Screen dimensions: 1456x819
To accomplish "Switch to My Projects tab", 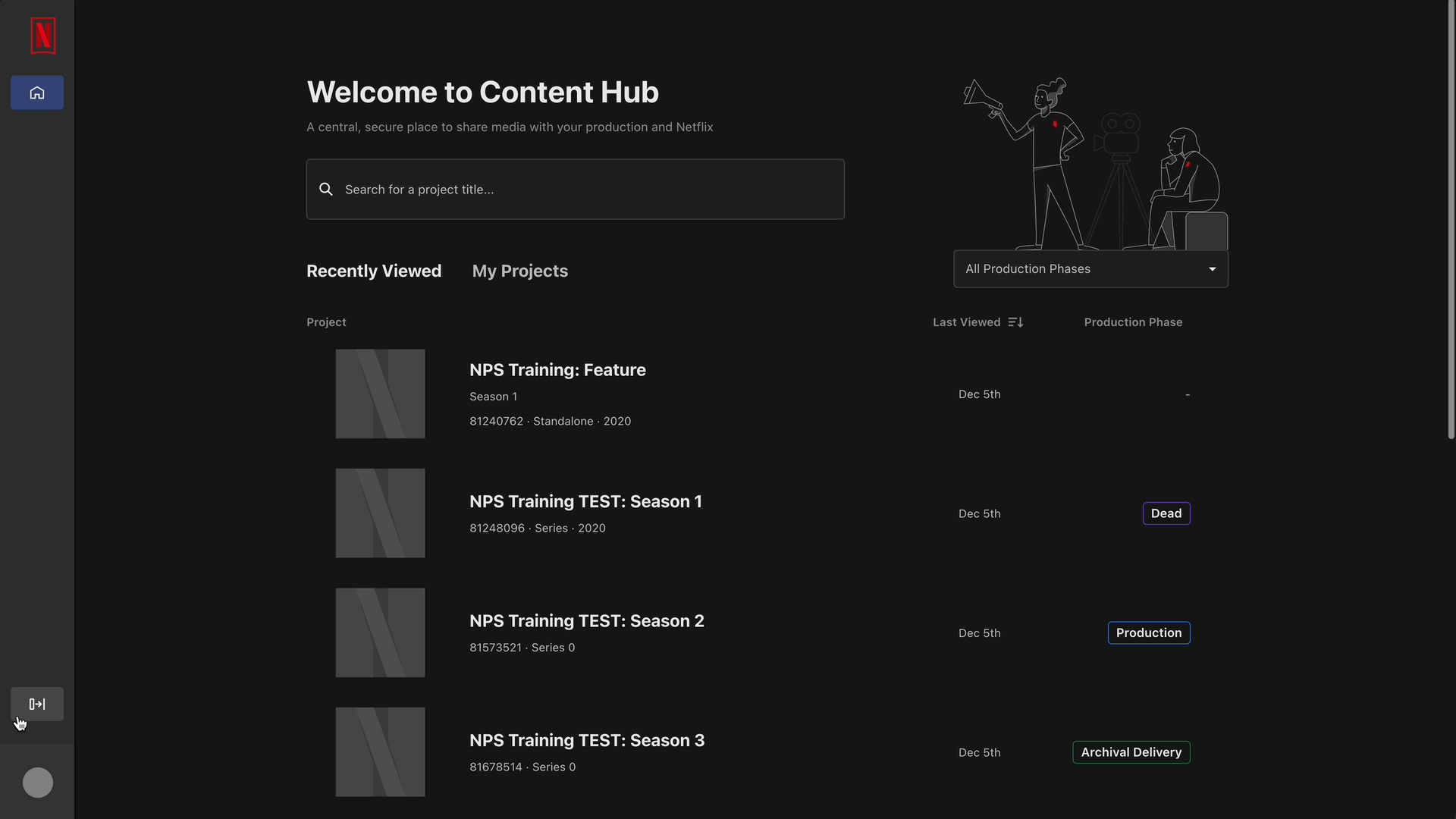I will [x=520, y=271].
